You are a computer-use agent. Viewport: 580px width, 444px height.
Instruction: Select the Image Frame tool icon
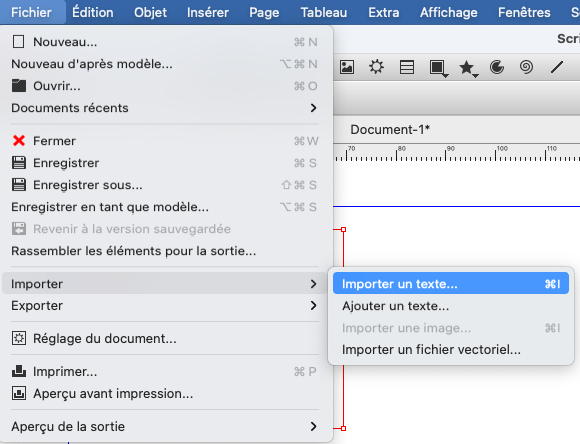coord(347,67)
